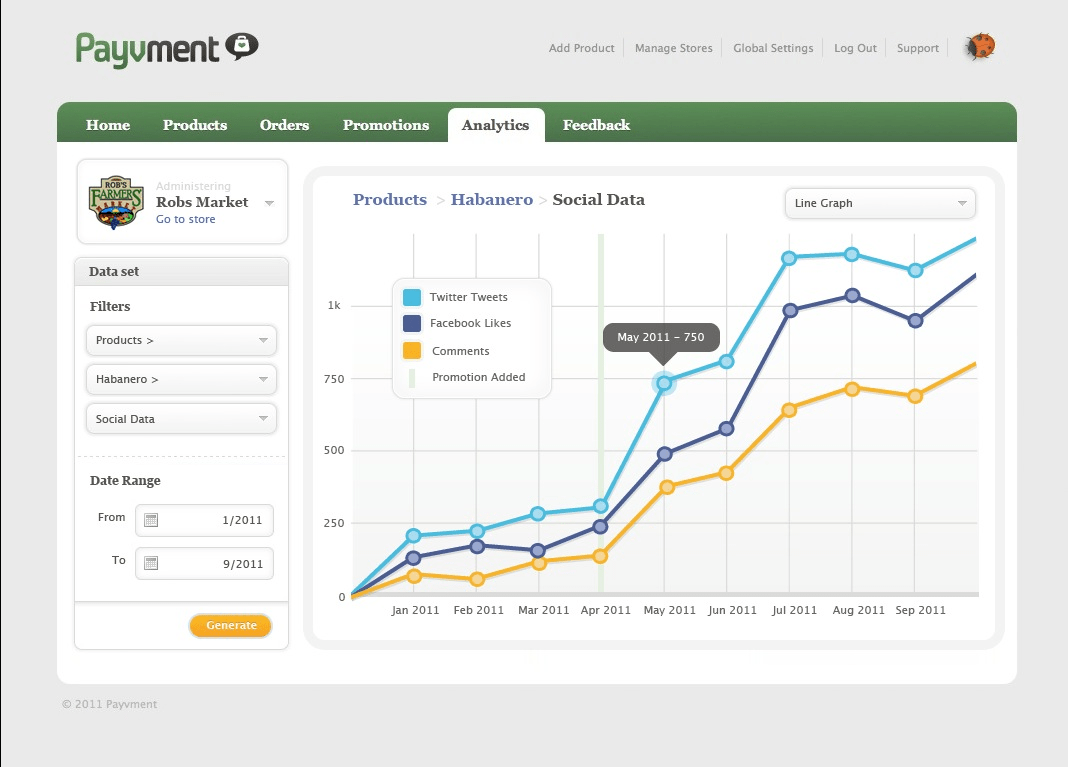Screen dimensions: 1068x767
Task: Open the To date calendar icon
Action: [x=151, y=563]
